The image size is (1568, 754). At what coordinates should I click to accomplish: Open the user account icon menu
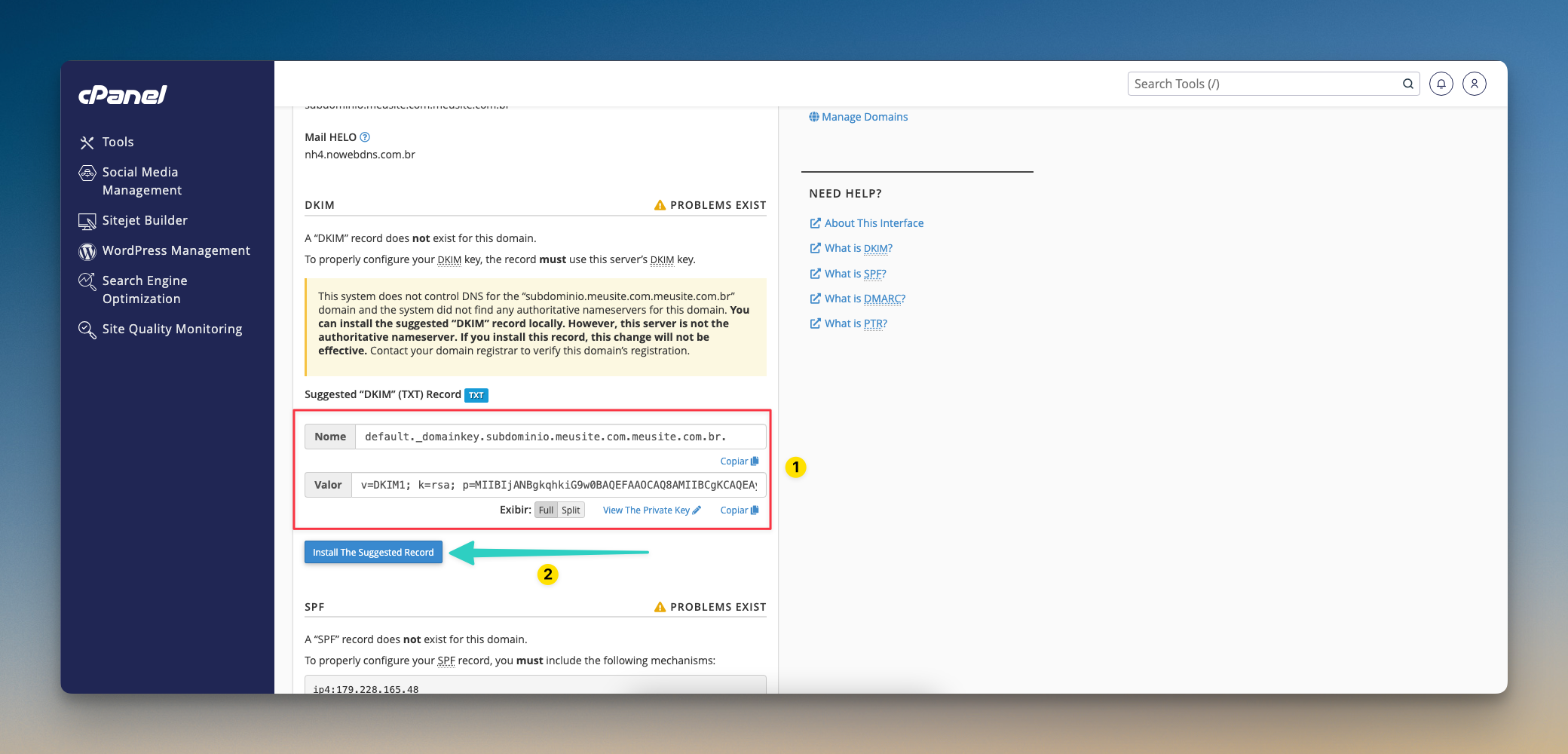click(1474, 84)
